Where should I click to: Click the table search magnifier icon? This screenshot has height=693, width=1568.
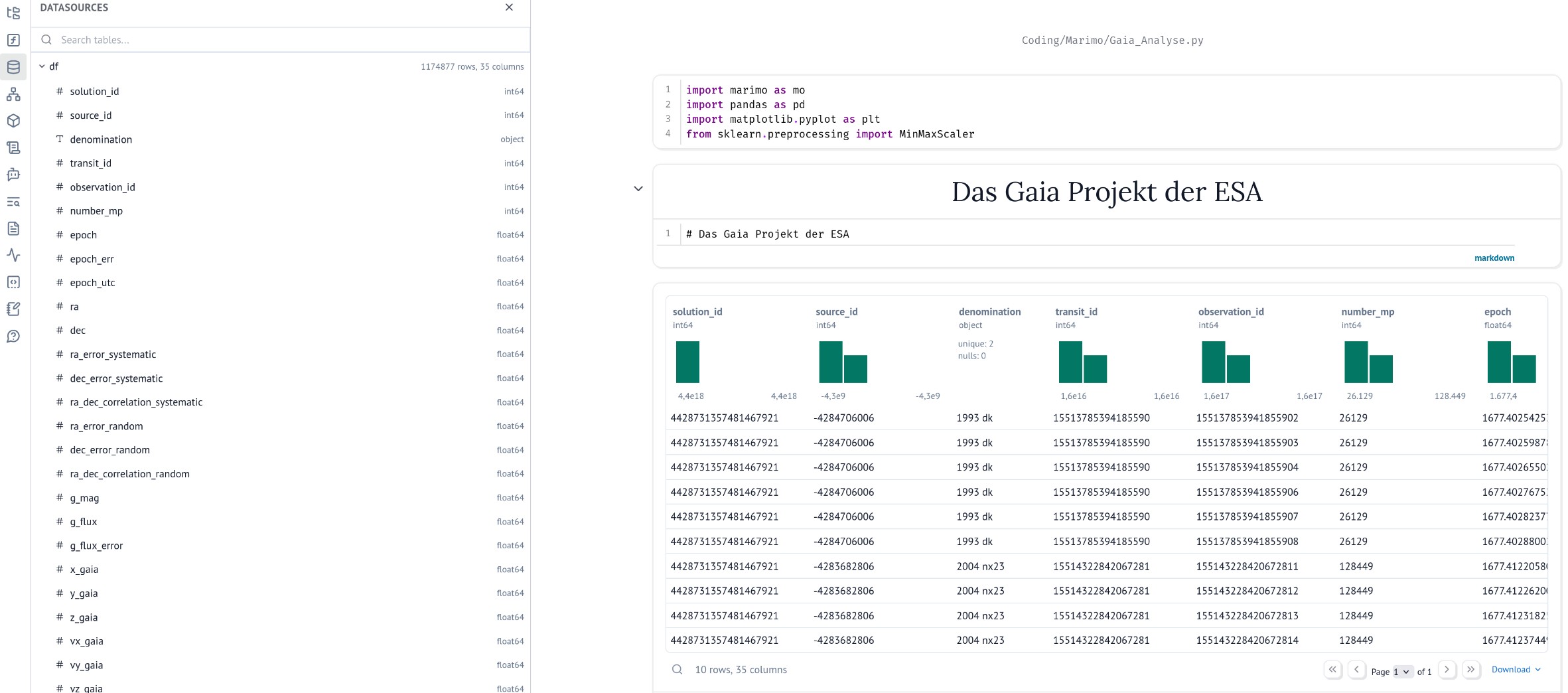677,670
